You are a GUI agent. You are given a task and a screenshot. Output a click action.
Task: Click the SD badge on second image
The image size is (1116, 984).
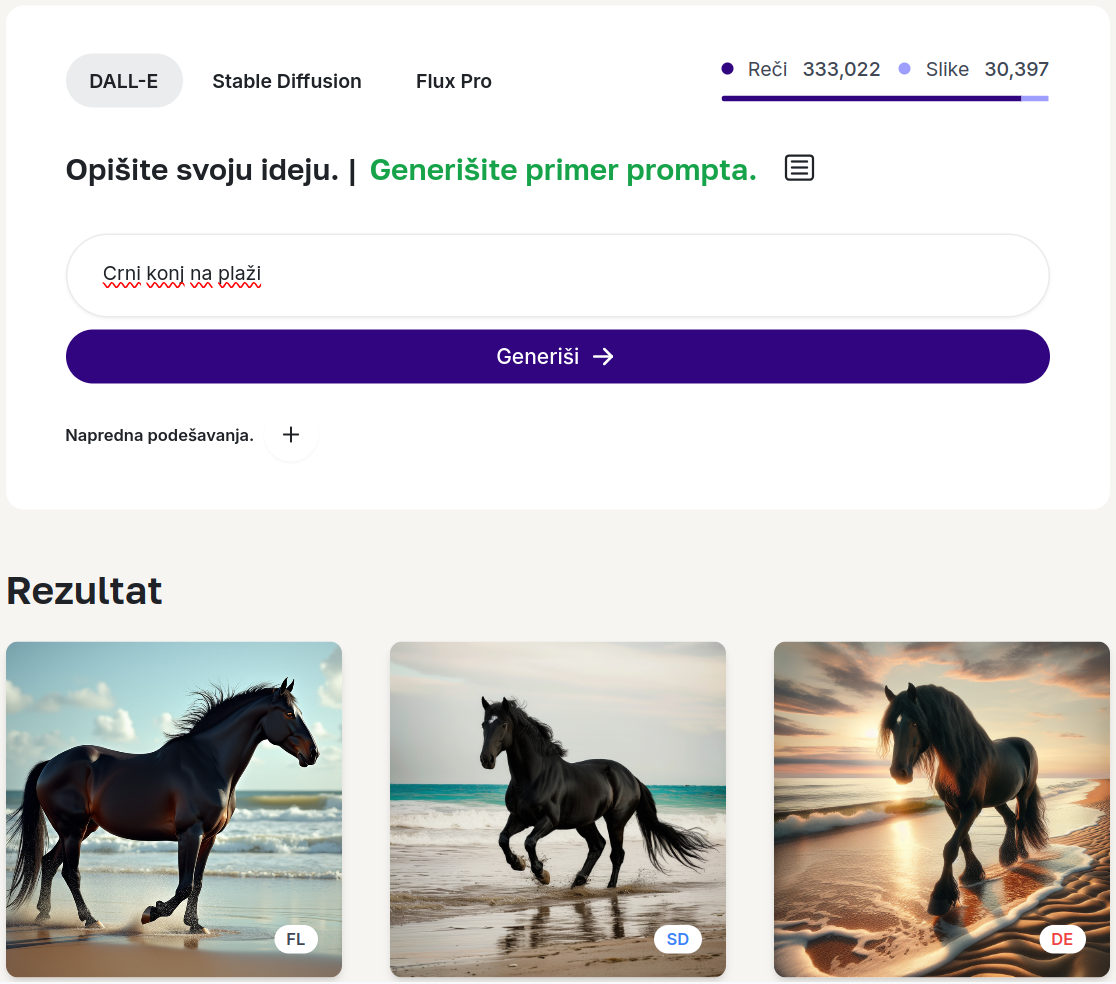coord(678,939)
